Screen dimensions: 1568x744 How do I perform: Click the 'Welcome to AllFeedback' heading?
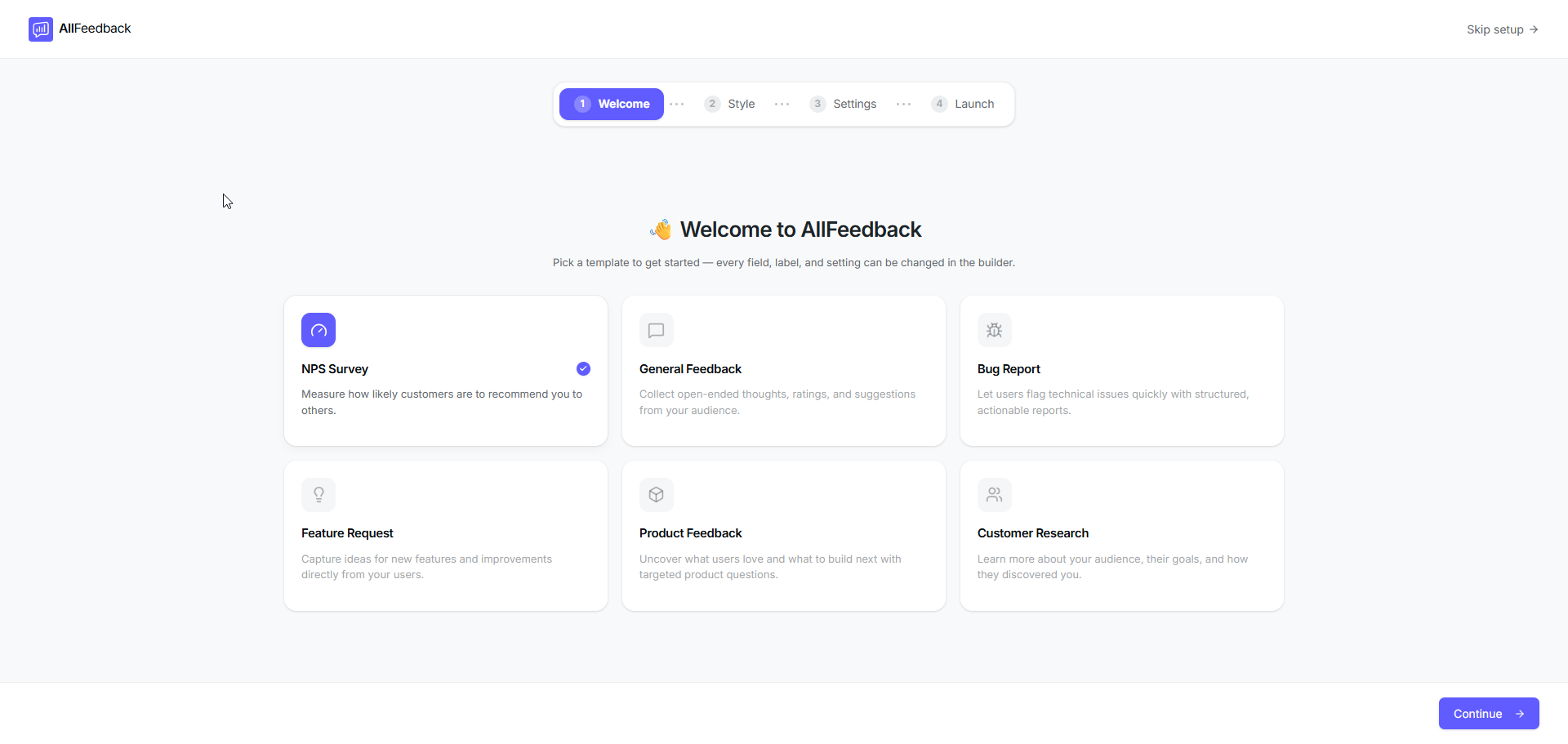[x=801, y=229]
